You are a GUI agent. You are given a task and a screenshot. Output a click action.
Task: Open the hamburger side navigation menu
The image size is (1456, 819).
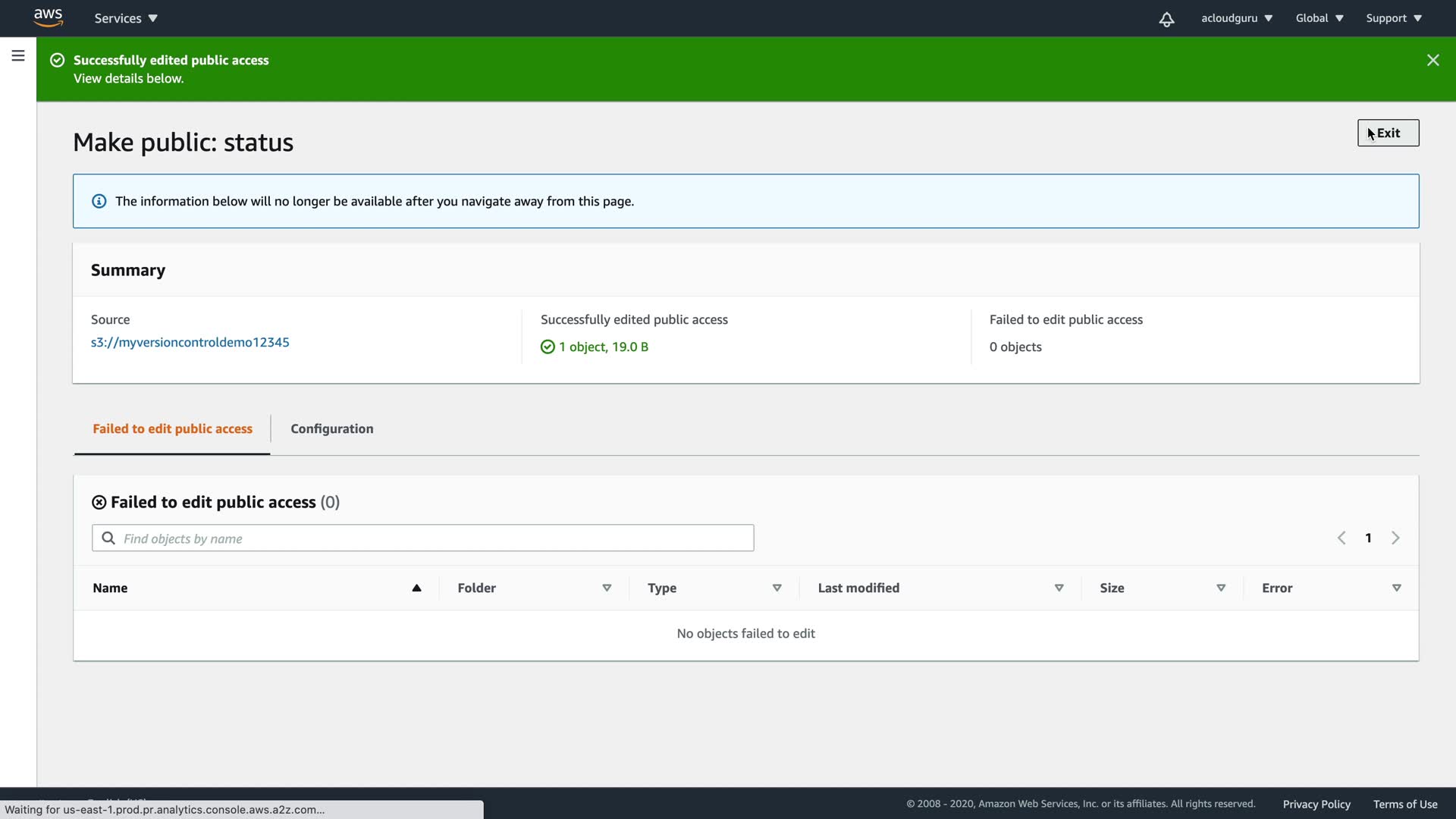coord(18,56)
